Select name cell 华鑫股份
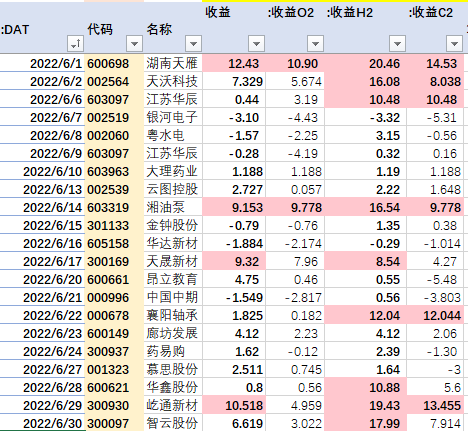 click(x=173, y=387)
